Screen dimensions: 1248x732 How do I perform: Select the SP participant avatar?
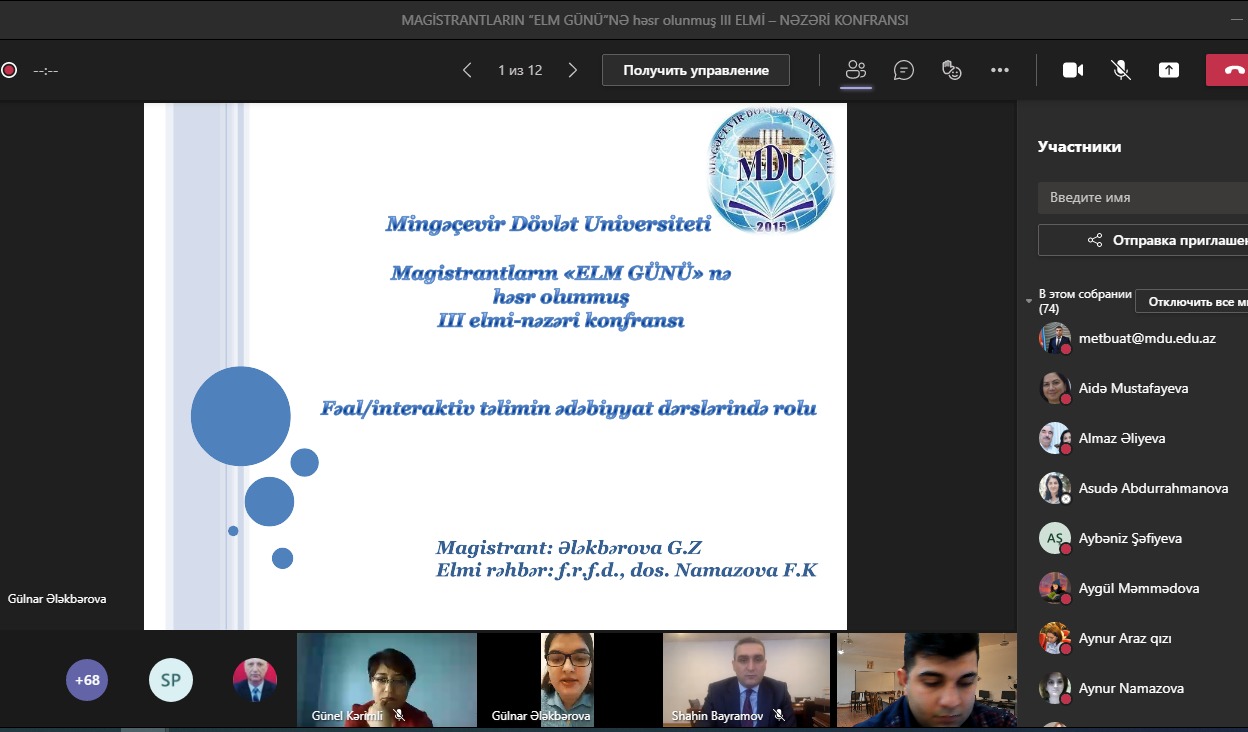point(171,680)
